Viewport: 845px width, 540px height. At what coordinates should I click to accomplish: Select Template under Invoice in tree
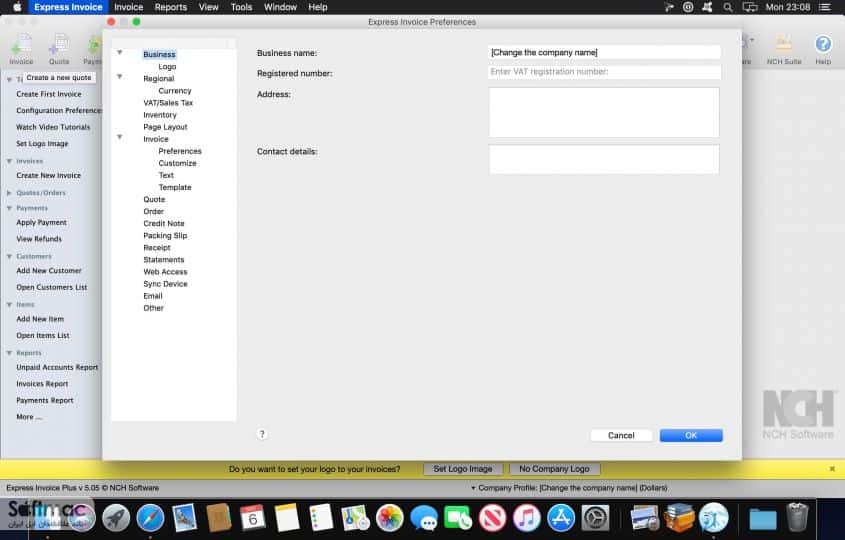(175, 187)
